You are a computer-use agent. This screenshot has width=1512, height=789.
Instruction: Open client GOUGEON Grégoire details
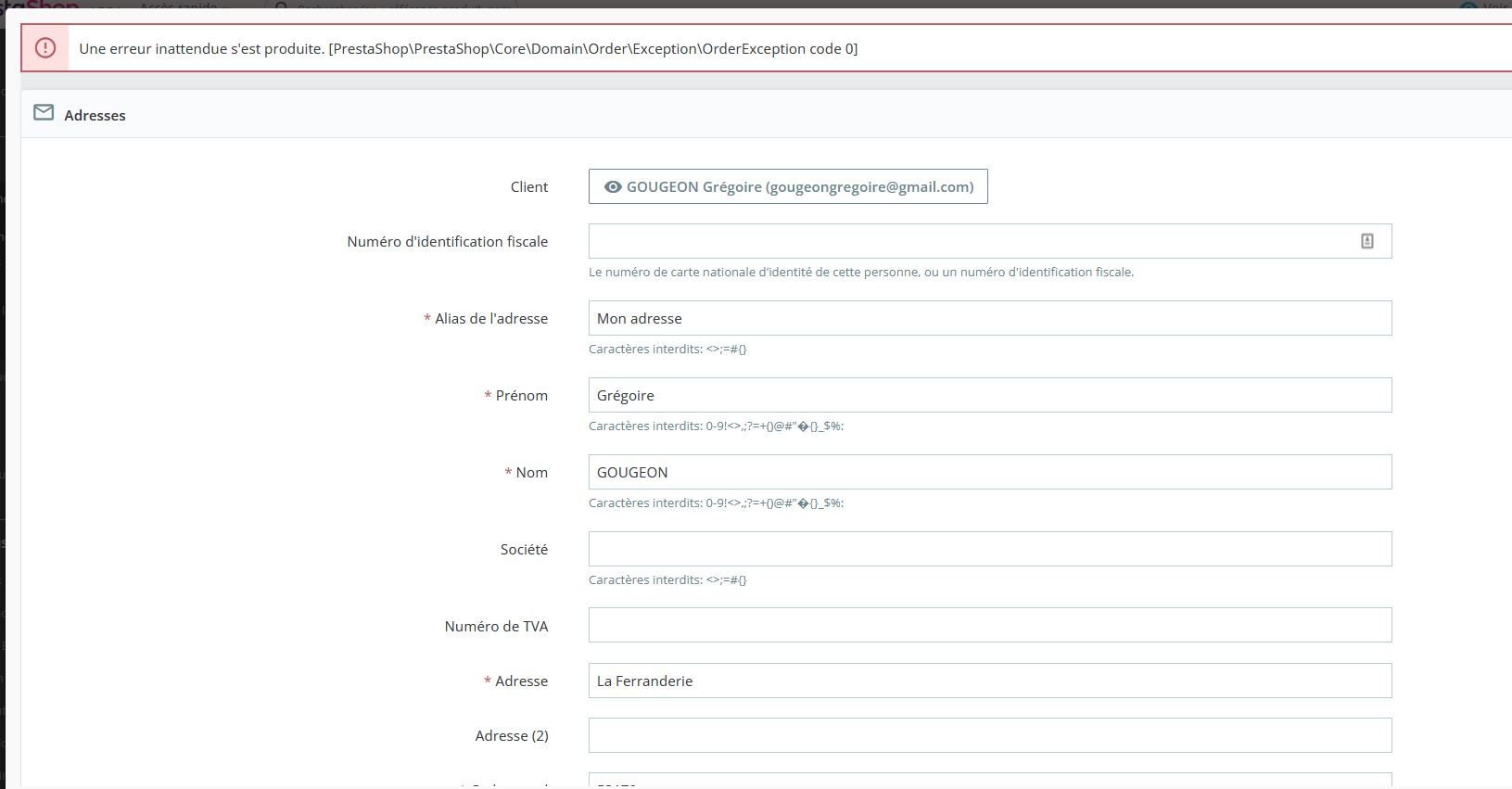[788, 186]
